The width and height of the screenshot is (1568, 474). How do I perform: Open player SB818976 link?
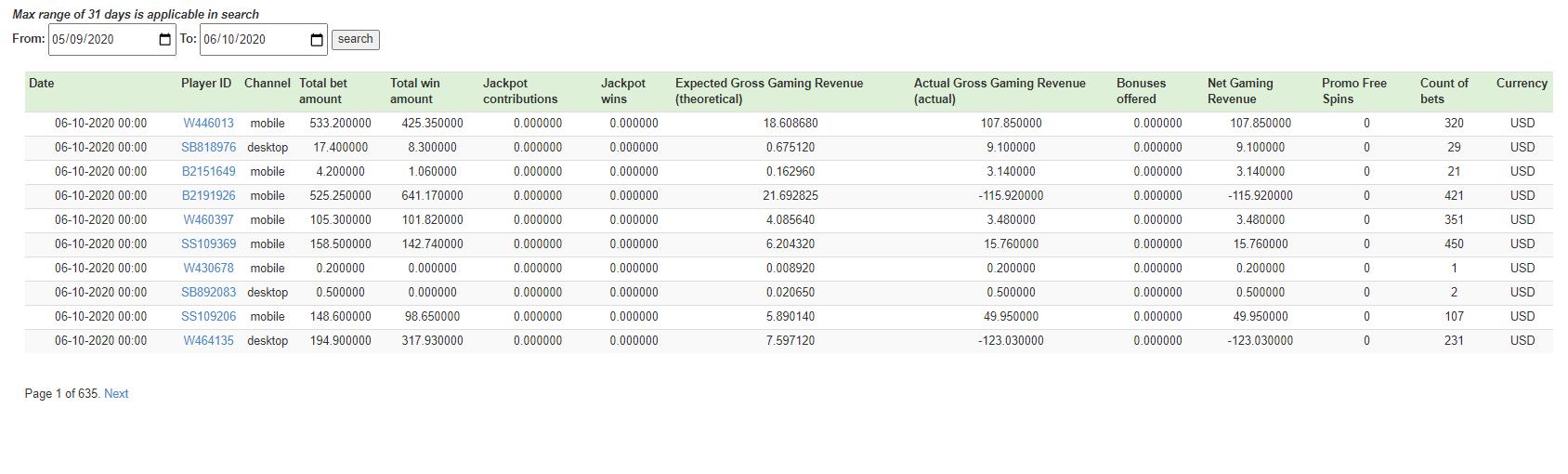coord(209,148)
